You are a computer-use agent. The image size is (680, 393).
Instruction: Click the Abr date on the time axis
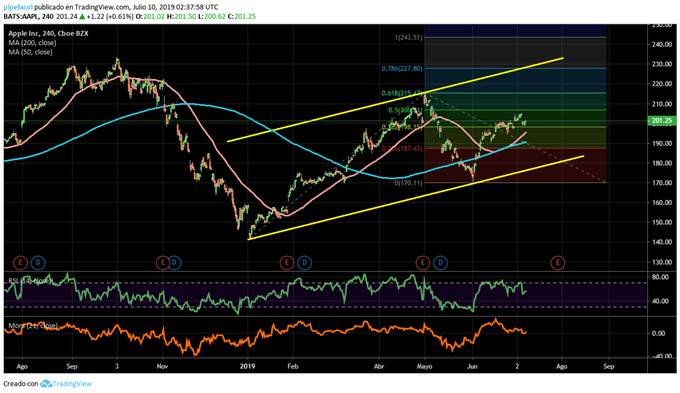point(379,367)
